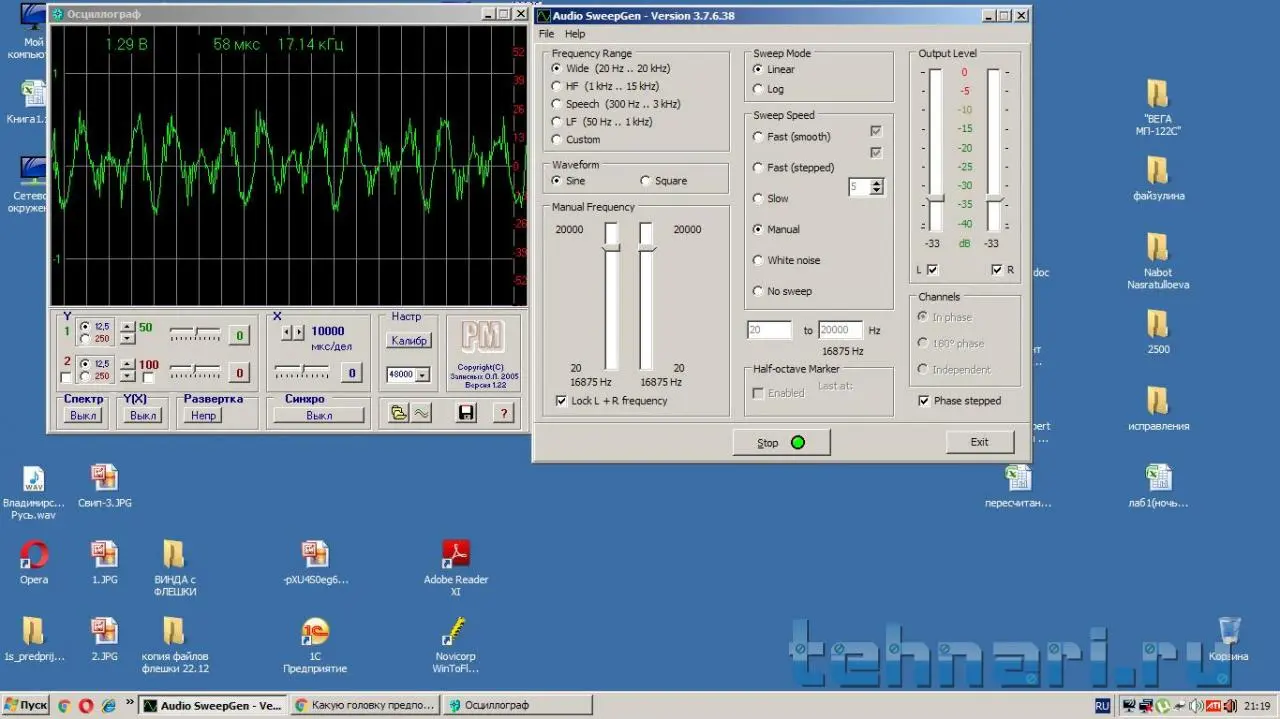
Task: Click the sweep start frequency field showing 20
Action: (x=769, y=330)
